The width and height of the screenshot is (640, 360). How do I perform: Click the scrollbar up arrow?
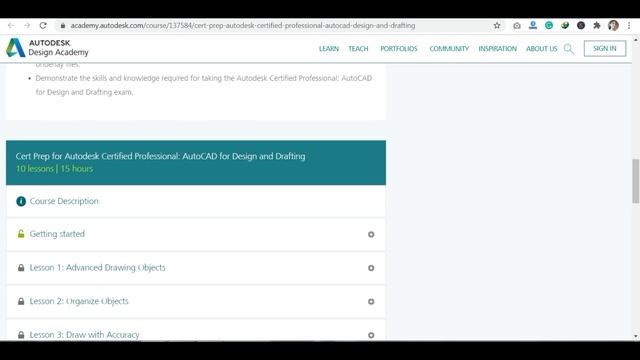tap(636, 40)
